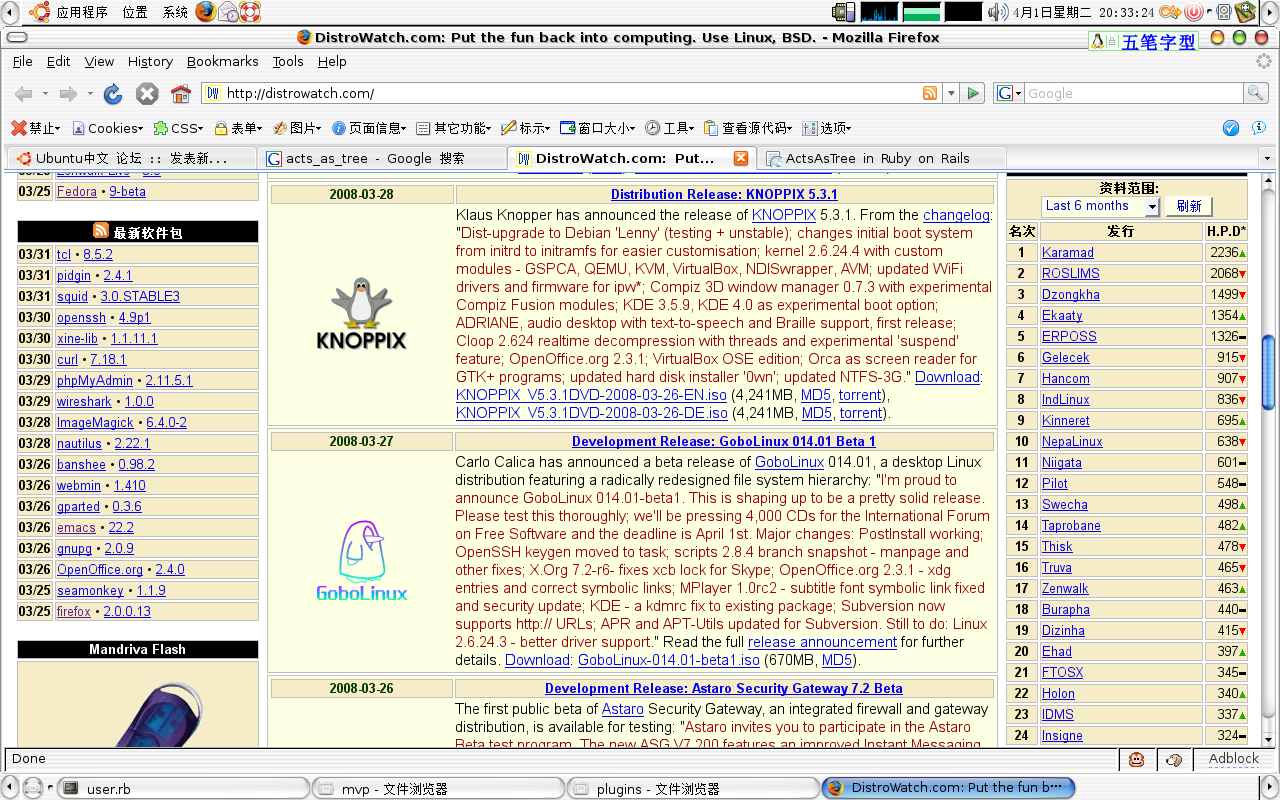The width and height of the screenshot is (1280, 800).
Task: Close the DistroWatch.com tab
Action: pyautogui.click(x=741, y=158)
